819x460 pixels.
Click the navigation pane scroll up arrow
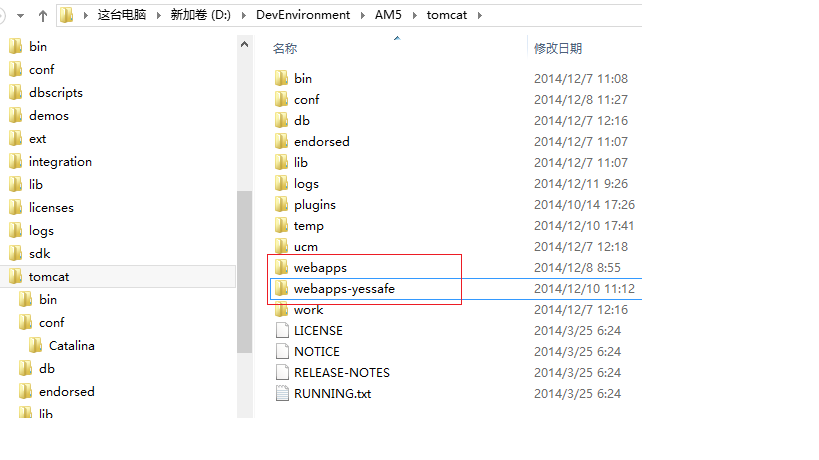pyautogui.click(x=244, y=45)
